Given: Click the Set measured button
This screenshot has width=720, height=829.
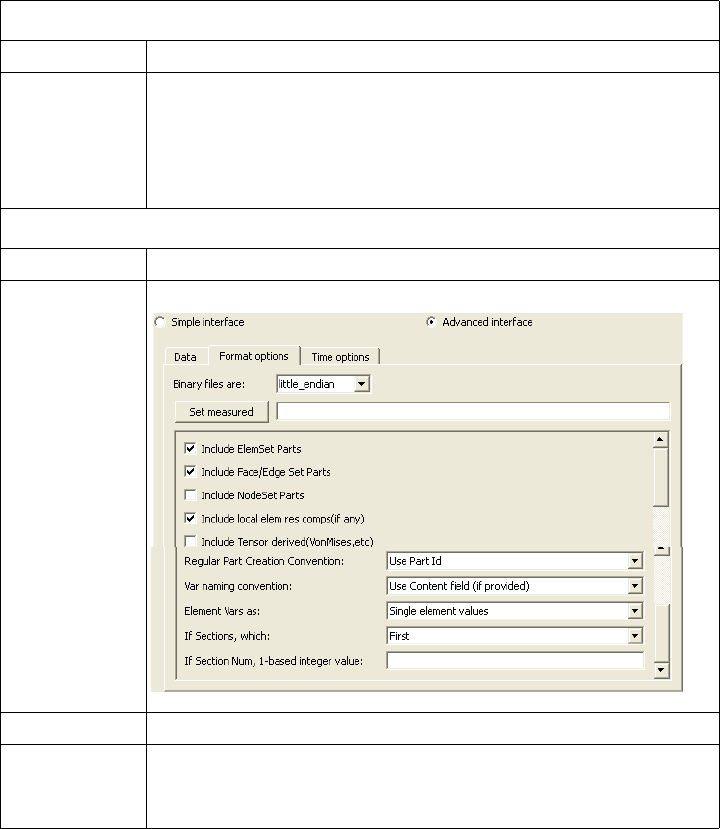Looking at the screenshot, I should (x=221, y=412).
